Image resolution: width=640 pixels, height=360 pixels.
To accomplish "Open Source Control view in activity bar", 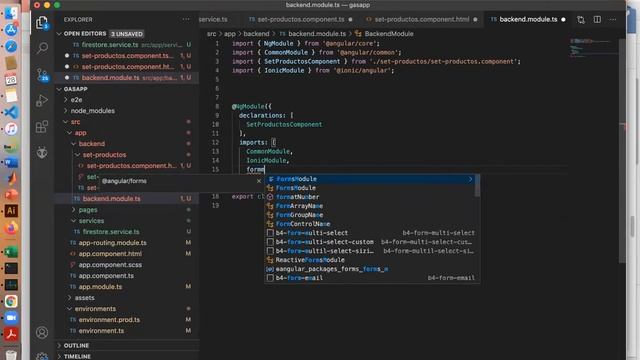I will [42, 75].
